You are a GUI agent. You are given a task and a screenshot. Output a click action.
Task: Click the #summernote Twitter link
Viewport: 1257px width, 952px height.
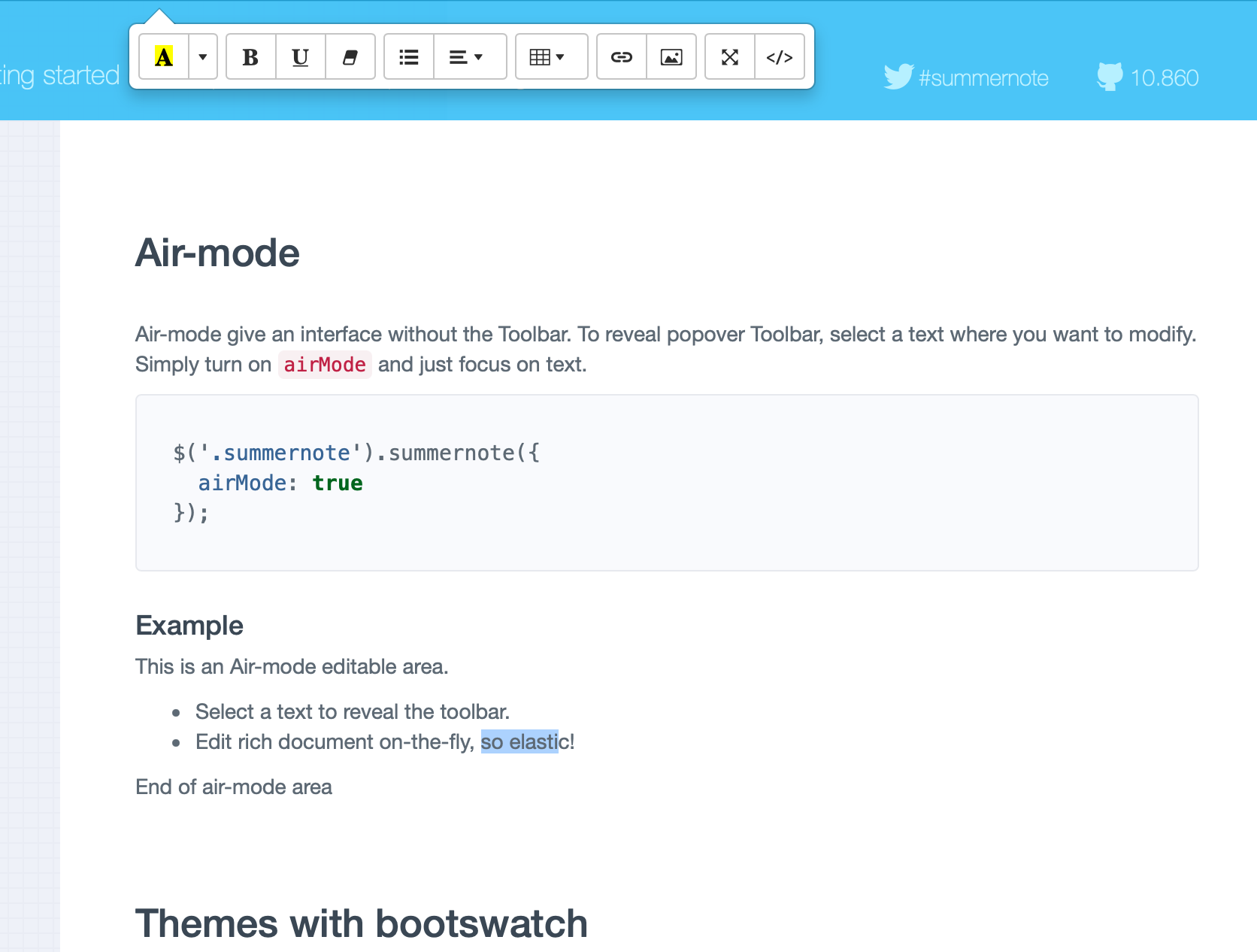983,77
